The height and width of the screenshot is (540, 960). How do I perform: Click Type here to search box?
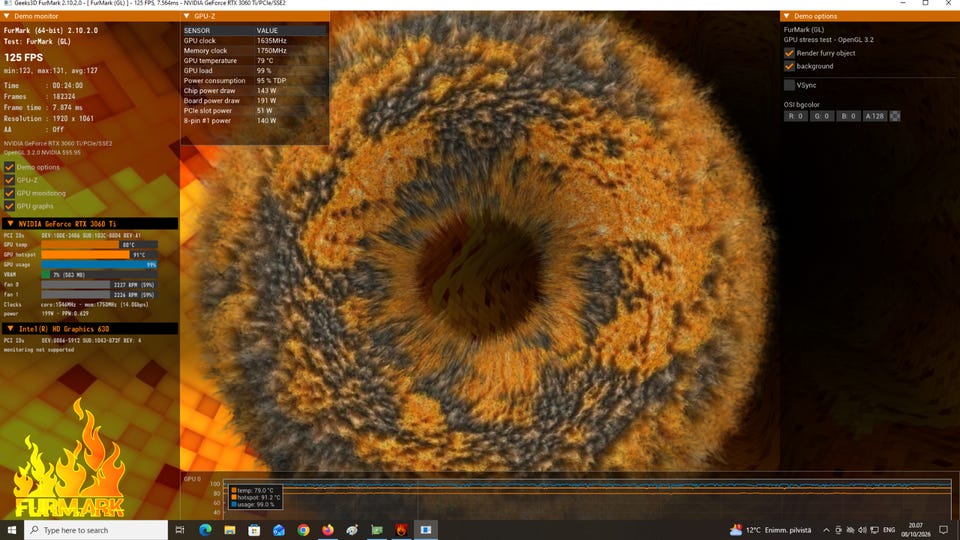click(96, 530)
